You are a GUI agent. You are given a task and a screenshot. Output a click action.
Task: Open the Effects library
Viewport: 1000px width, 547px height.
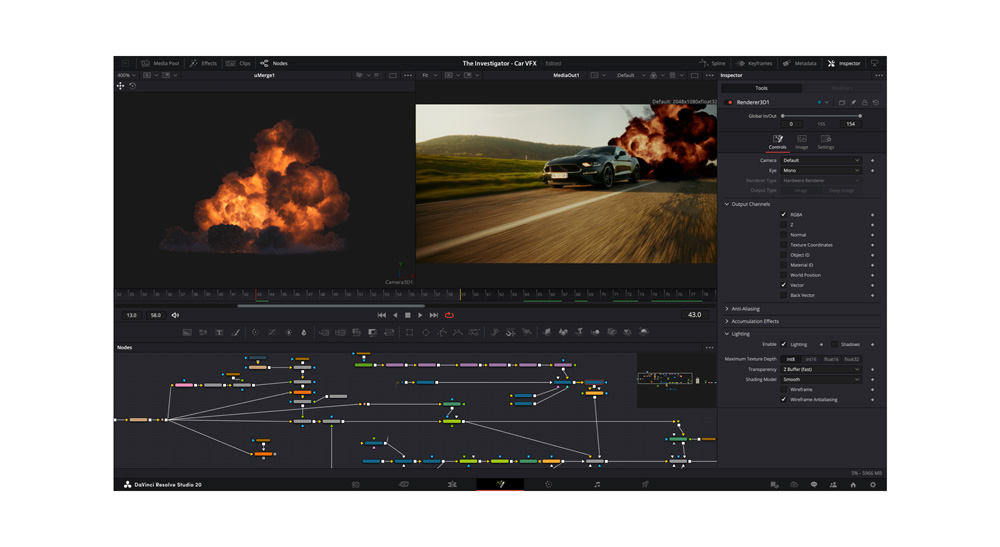(x=203, y=63)
